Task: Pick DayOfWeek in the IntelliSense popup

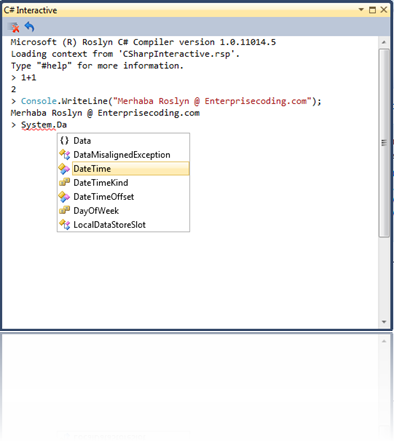Action: (x=96, y=211)
